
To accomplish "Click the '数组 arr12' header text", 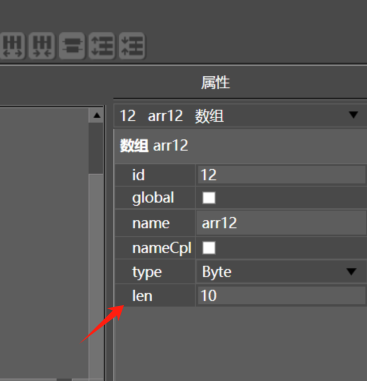I will click(x=154, y=146).
